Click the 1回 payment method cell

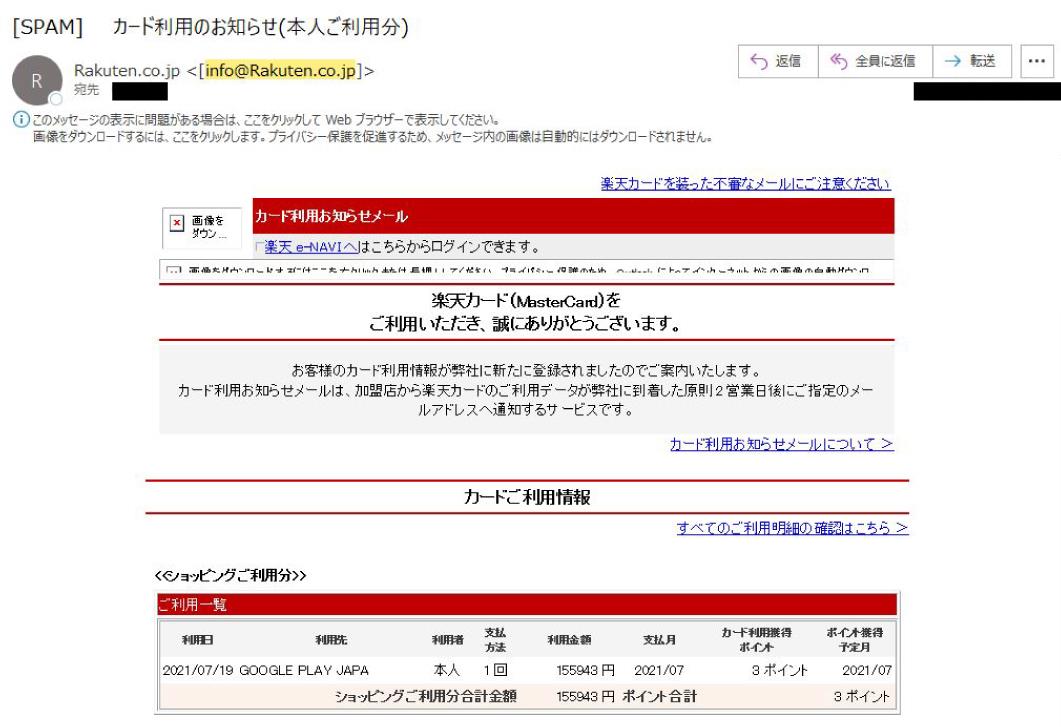click(x=495, y=671)
